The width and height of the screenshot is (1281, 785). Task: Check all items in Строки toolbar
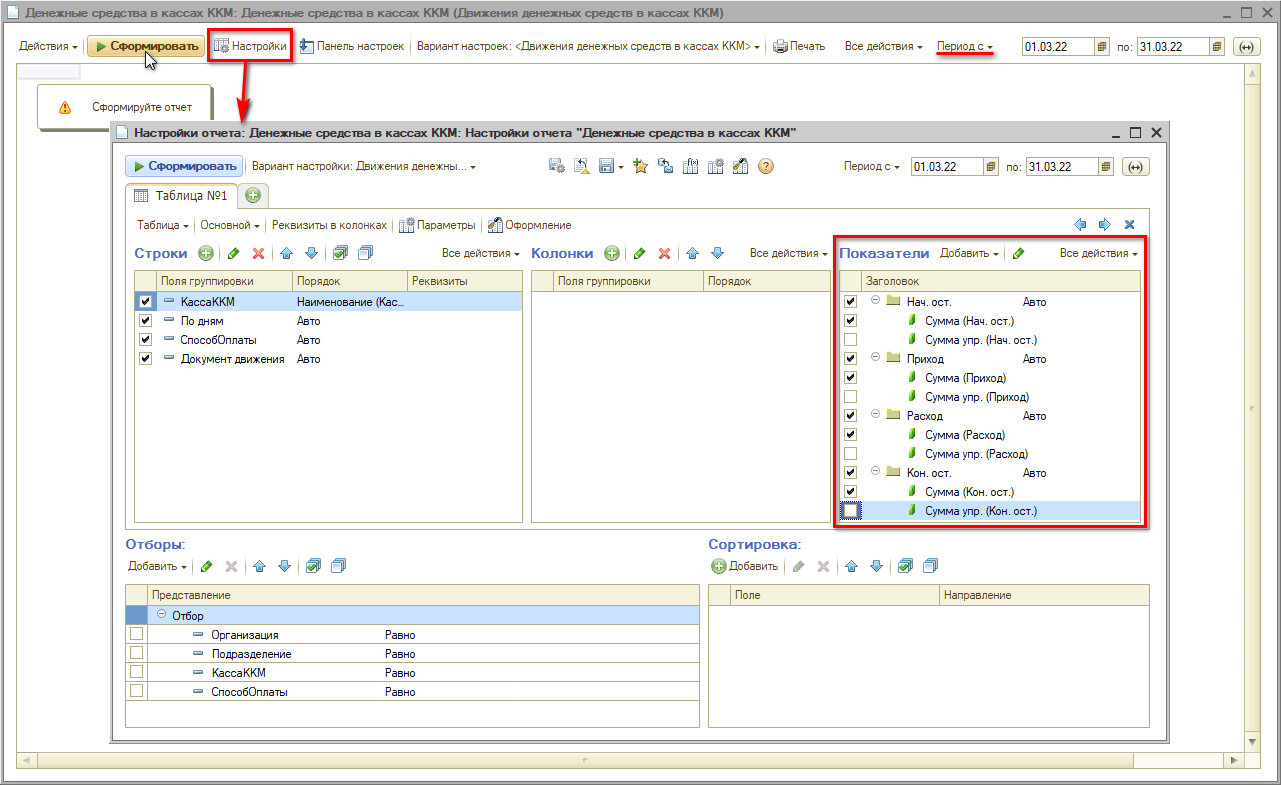click(x=340, y=254)
